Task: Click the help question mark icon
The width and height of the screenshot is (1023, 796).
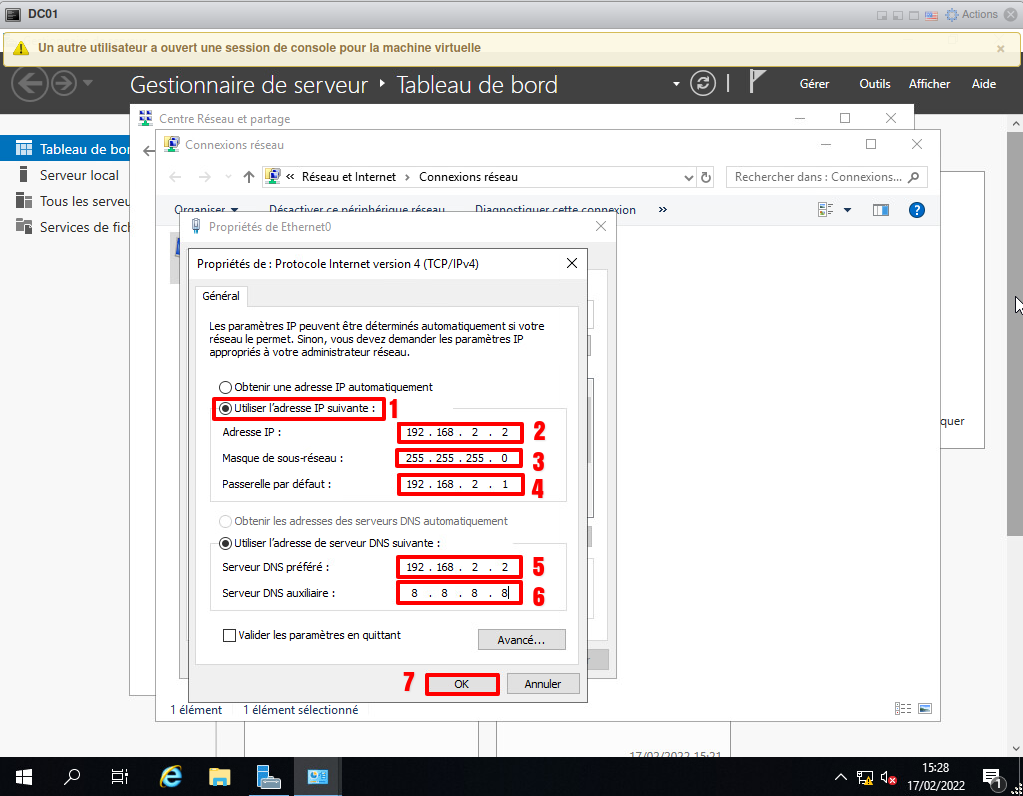Action: pyautogui.click(x=916, y=210)
